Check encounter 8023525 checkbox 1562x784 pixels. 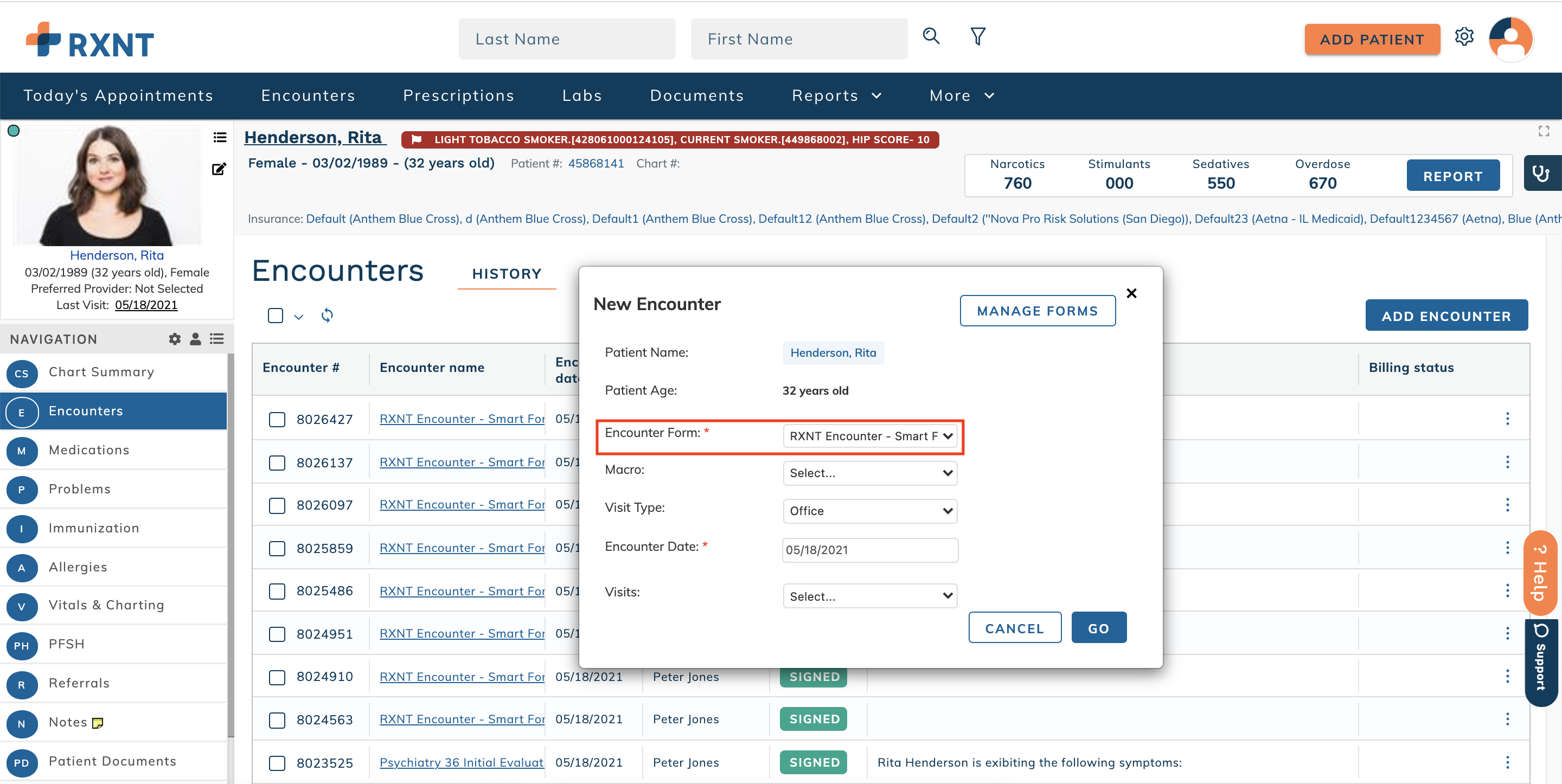[x=277, y=763]
